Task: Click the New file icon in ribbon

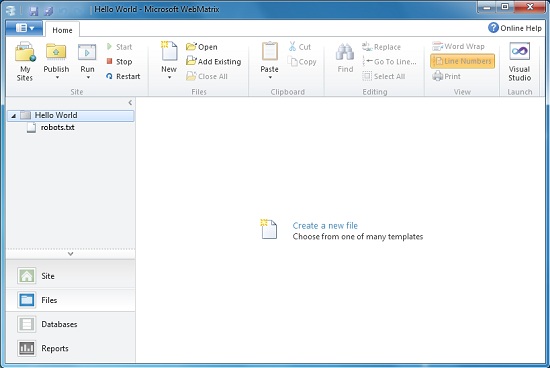Action: (169, 51)
